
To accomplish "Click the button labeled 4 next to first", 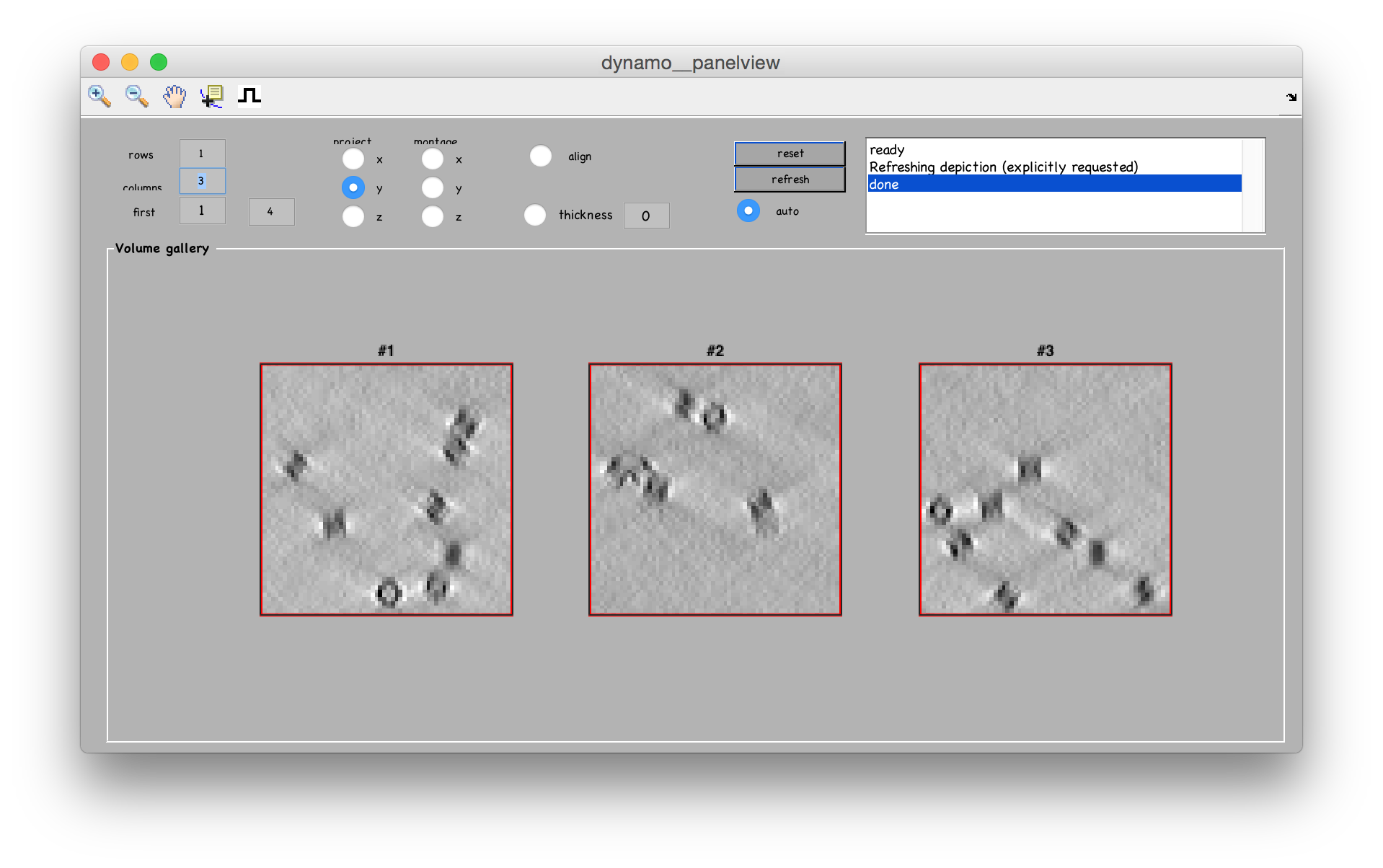I will click(x=271, y=212).
